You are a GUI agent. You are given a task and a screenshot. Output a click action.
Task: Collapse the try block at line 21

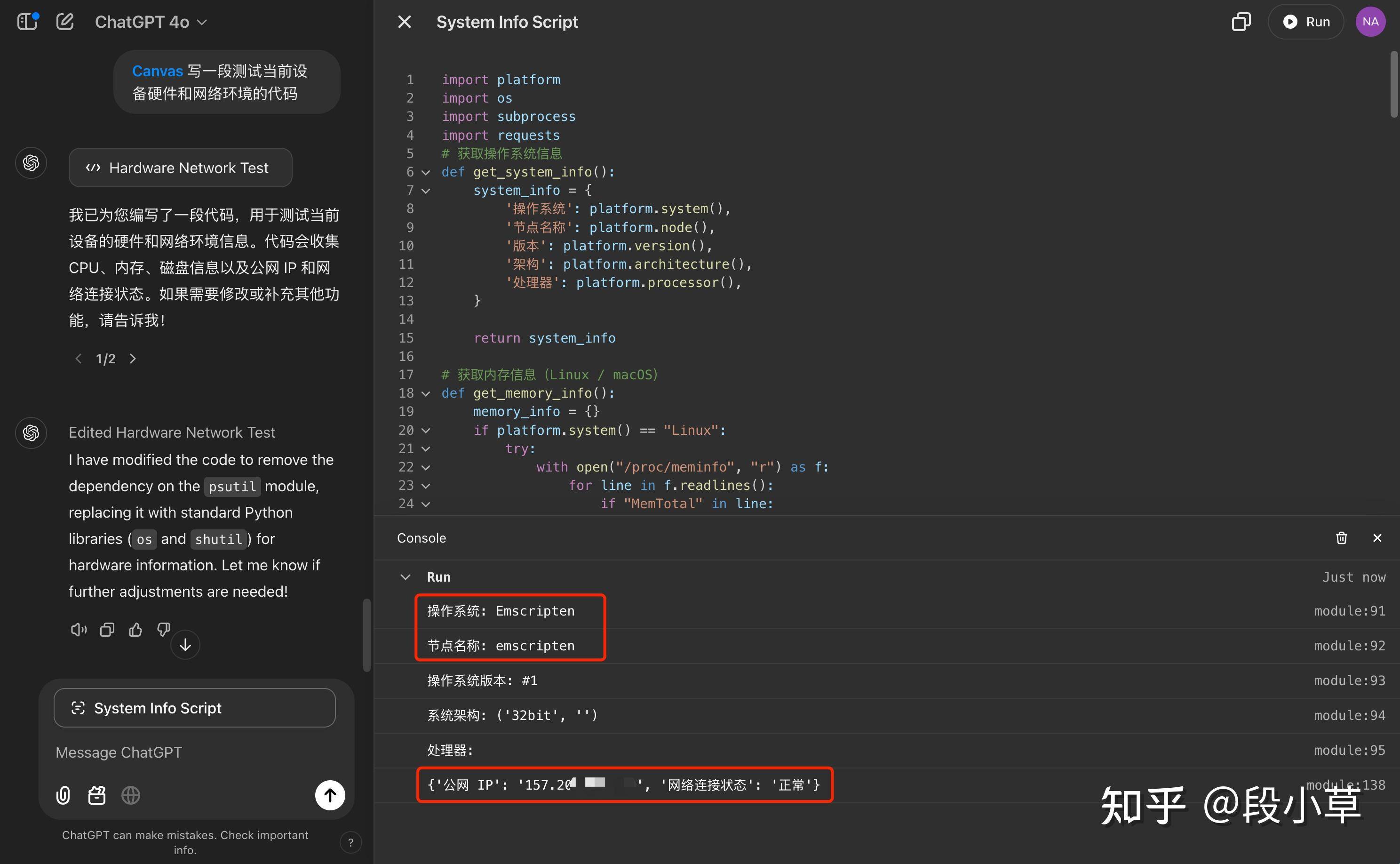click(426, 448)
